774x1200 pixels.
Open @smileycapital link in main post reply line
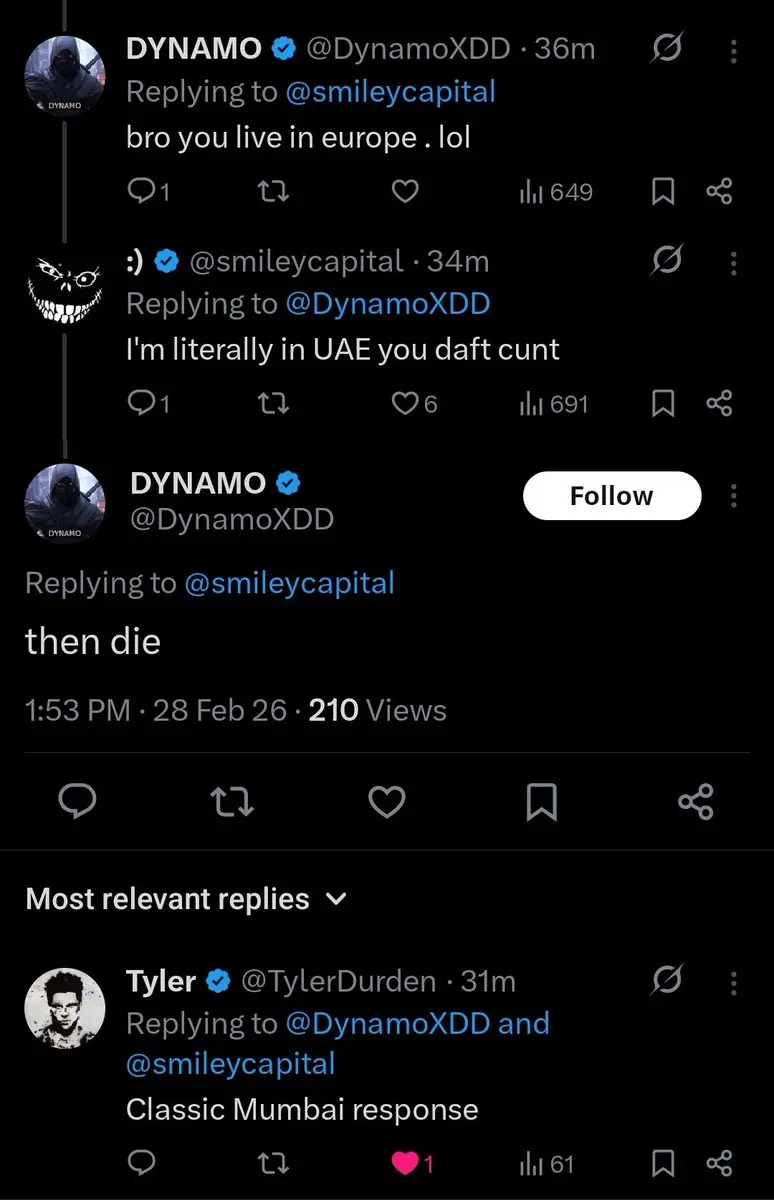click(x=290, y=583)
